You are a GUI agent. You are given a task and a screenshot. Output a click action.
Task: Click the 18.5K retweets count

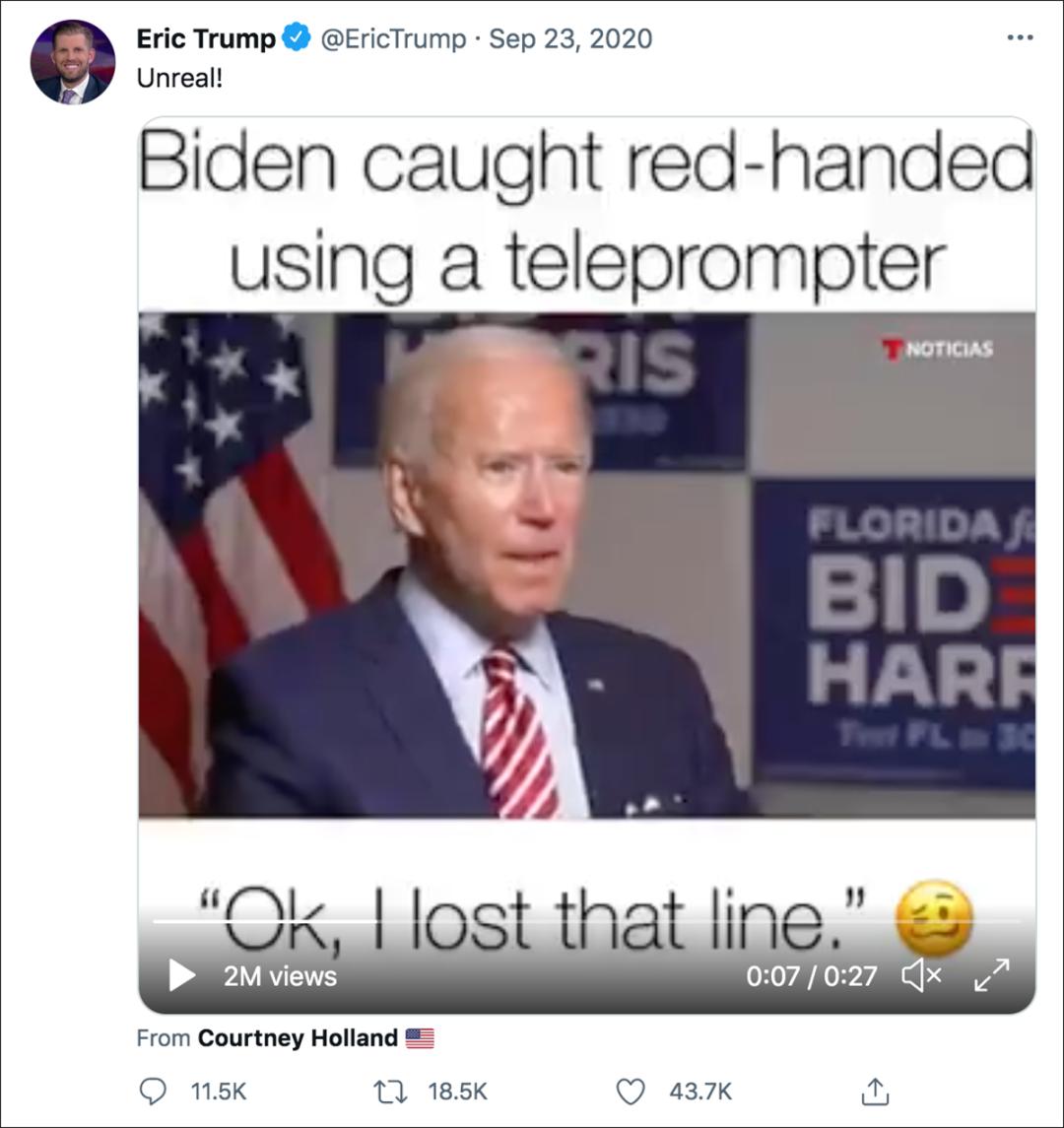tap(457, 1092)
